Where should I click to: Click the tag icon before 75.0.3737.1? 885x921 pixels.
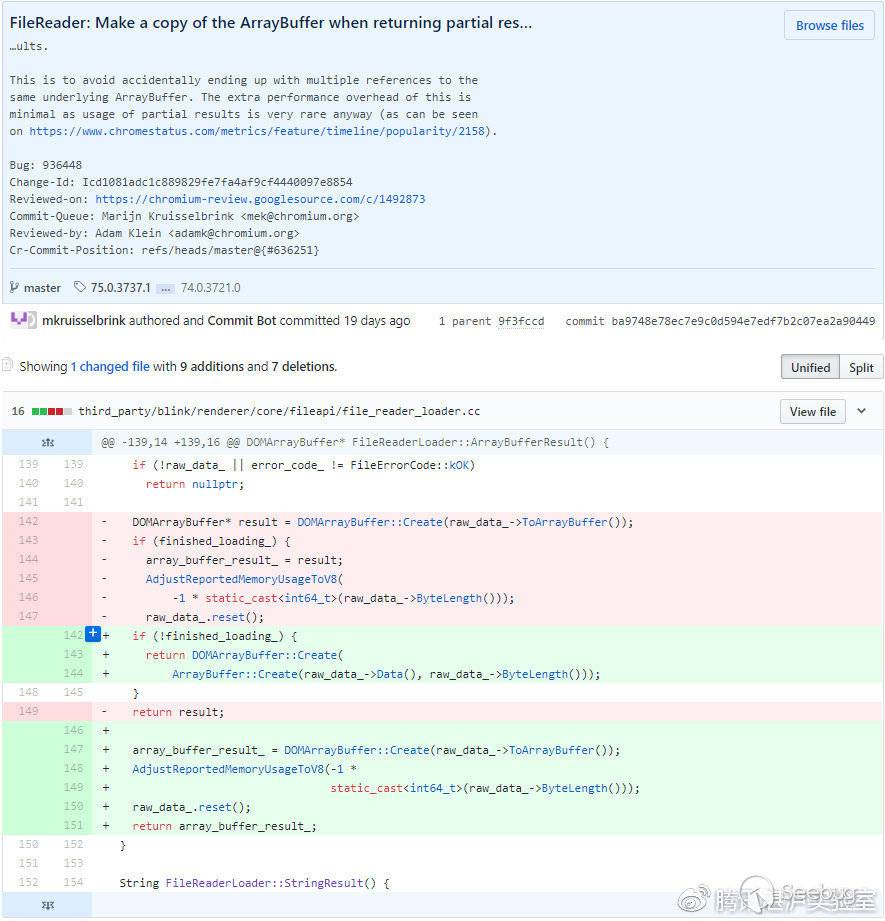pyautogui.click(x=80, y=287)
